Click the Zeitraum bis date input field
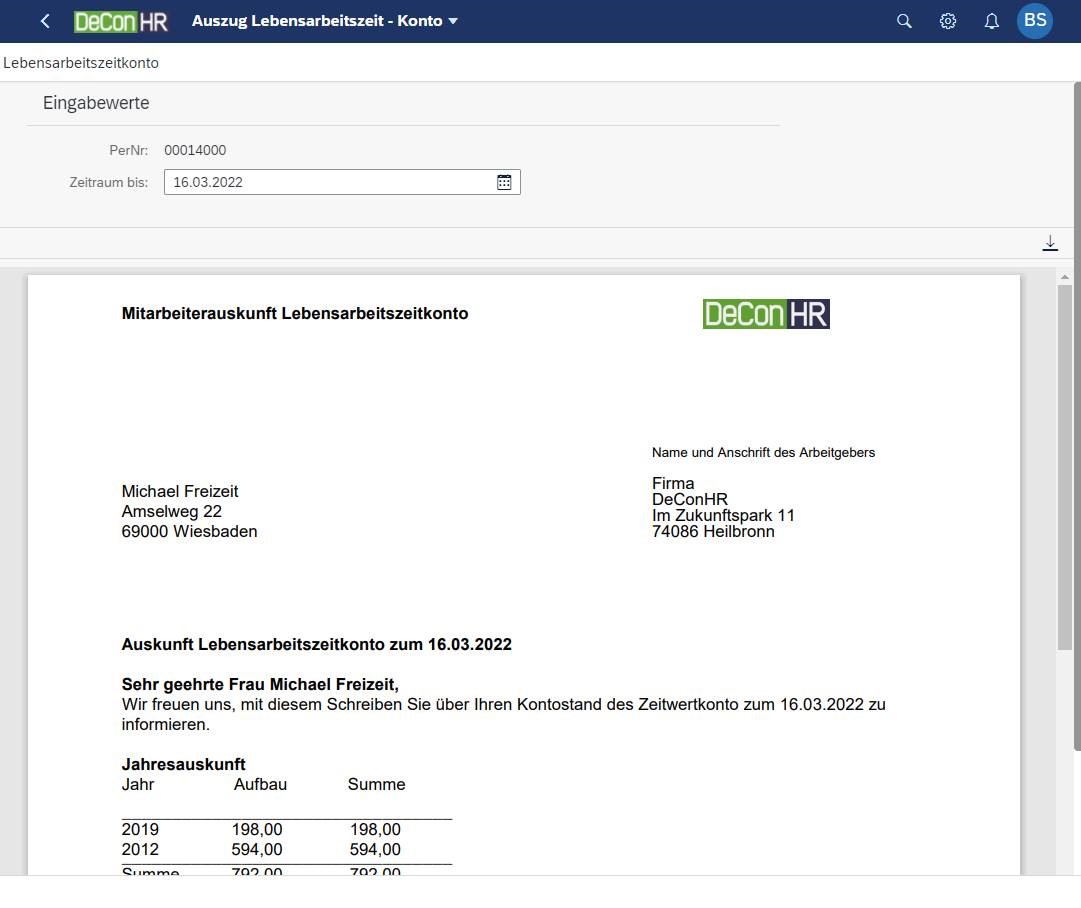The height and width of the screenshot is (908, 1081). coord(330,182)
